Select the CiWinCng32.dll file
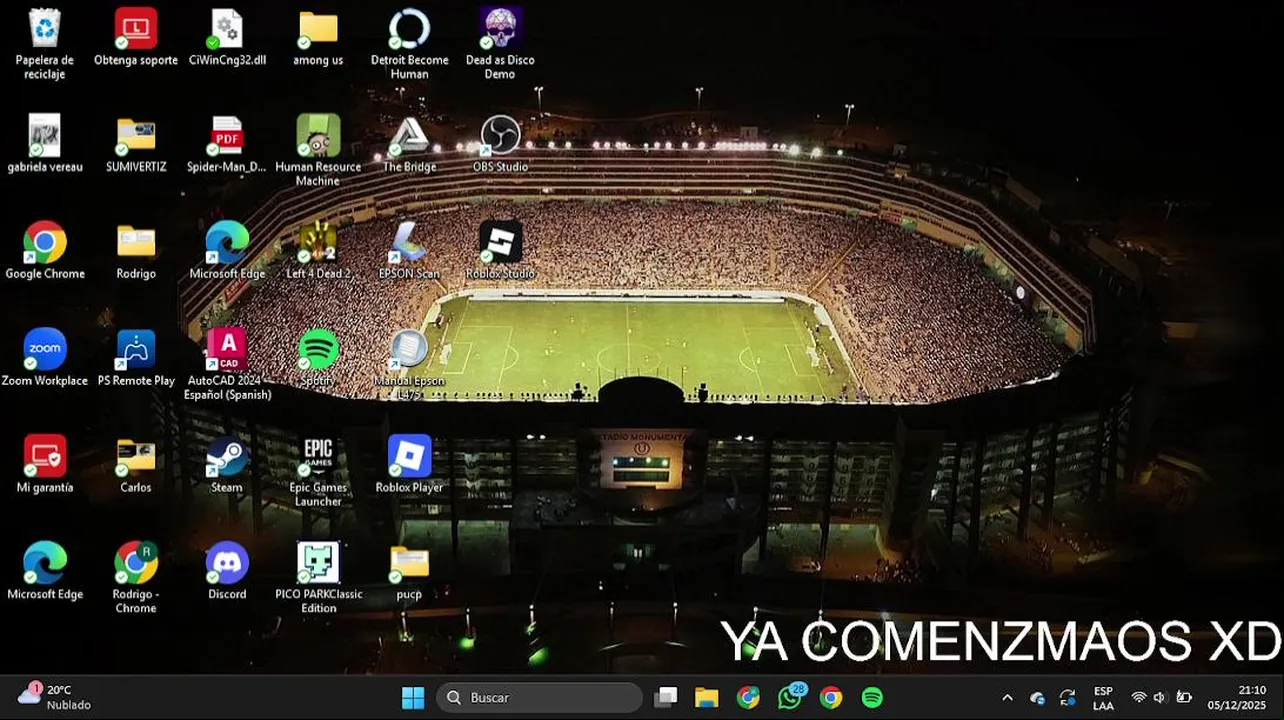 pyautogui.click(x=227, y=37)
